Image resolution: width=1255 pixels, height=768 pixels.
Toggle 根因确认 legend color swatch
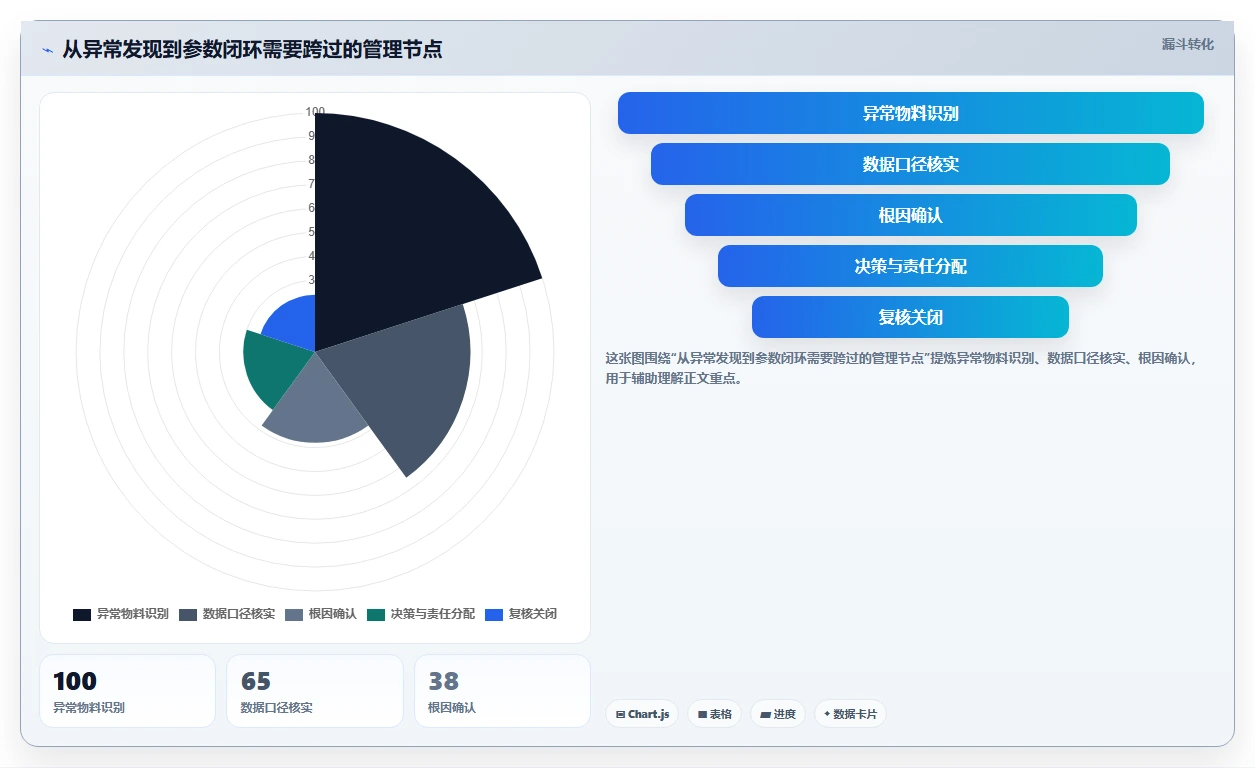click(294, 614)
